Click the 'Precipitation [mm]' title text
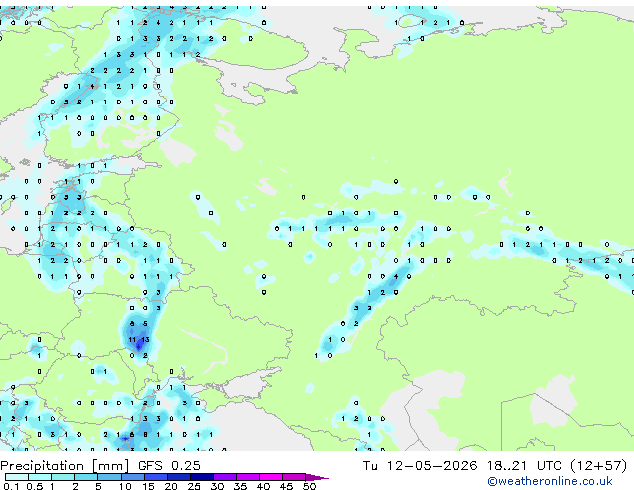The width and height of the screenshot is (634, 490). [64, 466]
